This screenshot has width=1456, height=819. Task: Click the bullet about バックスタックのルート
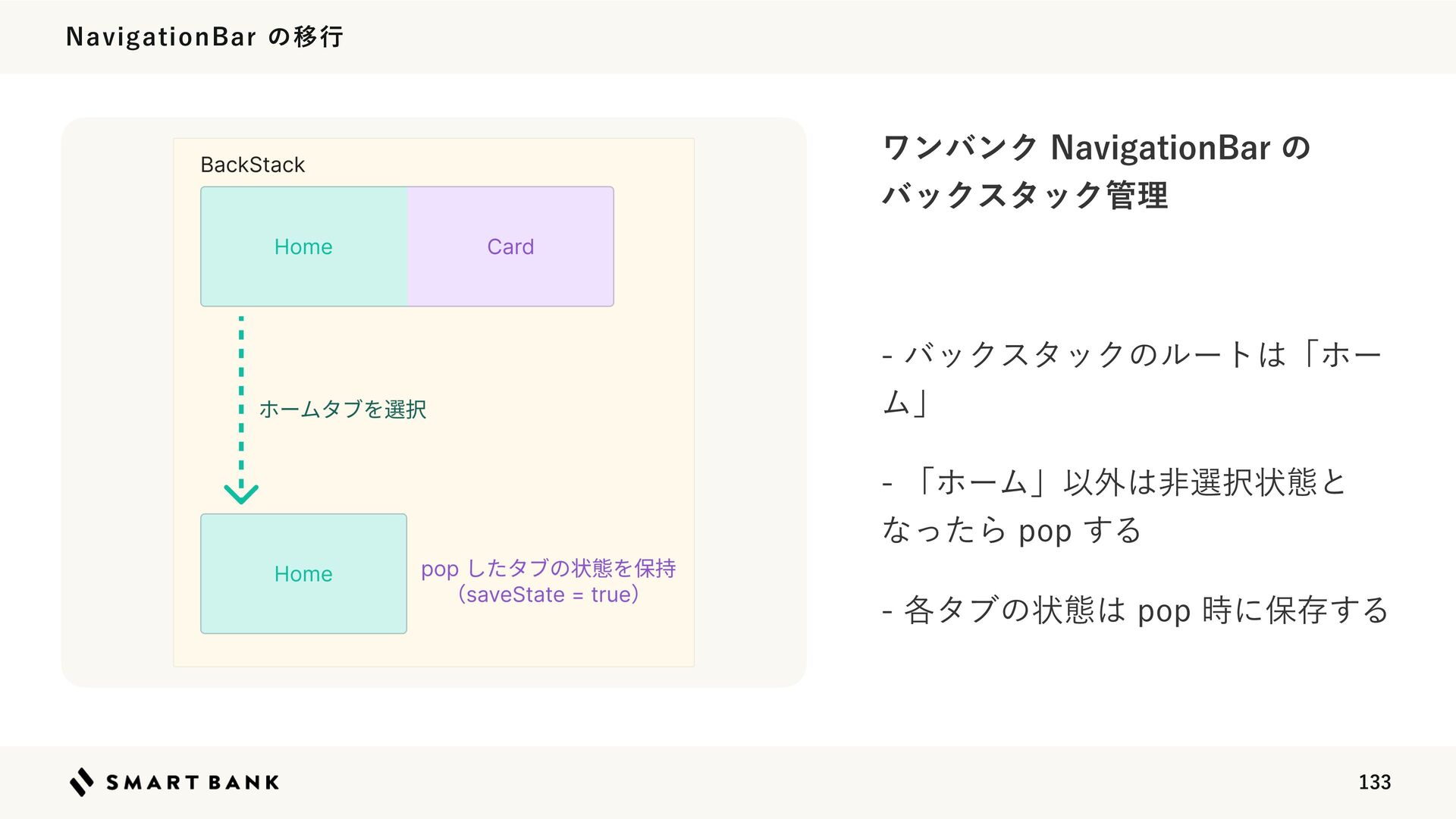tap(1133, 378)
